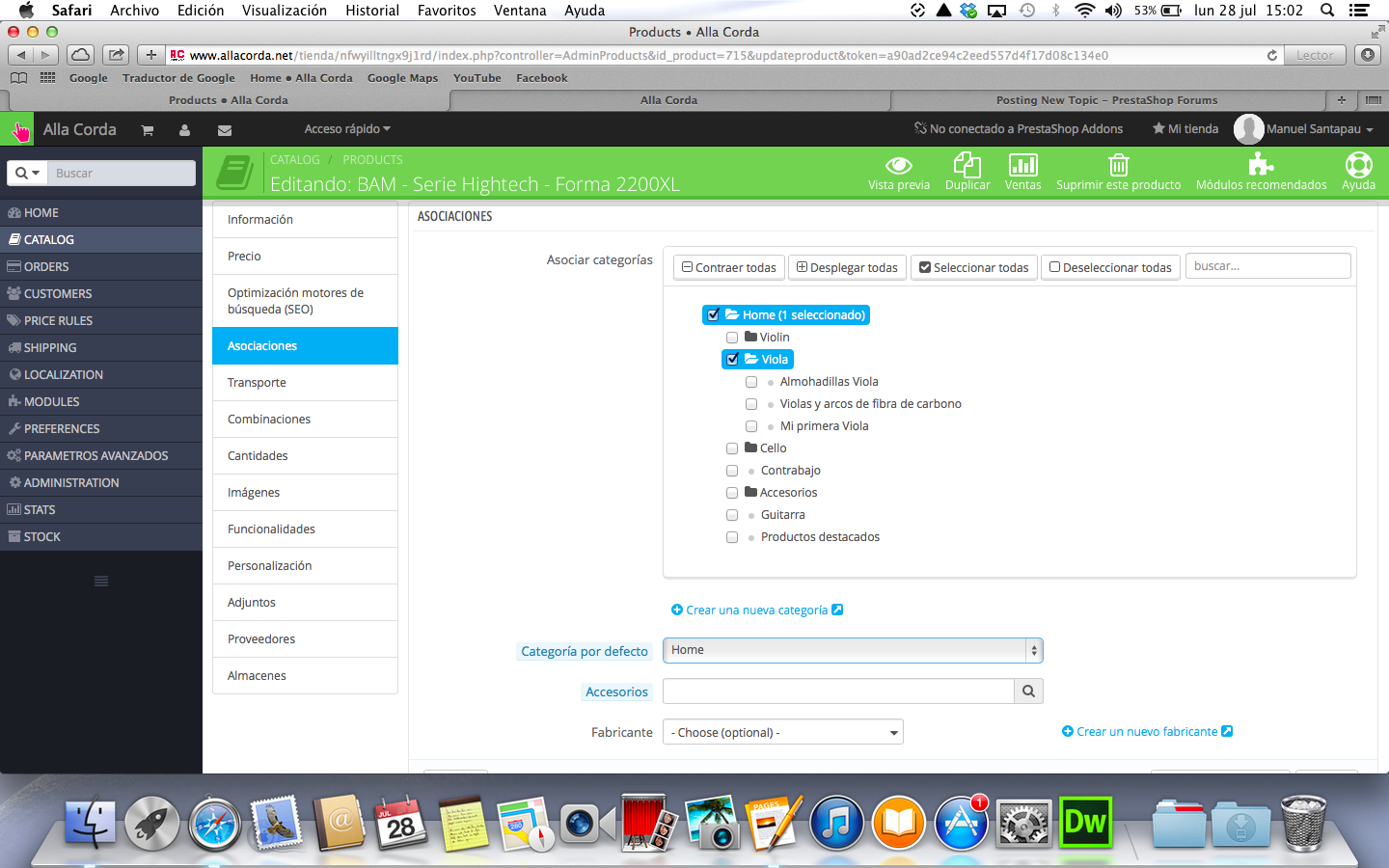This screenshot has width=1389, height=868.
Task: Open the Combinaciones product tab
Action: pyautogui.click(x=305, y=420)
